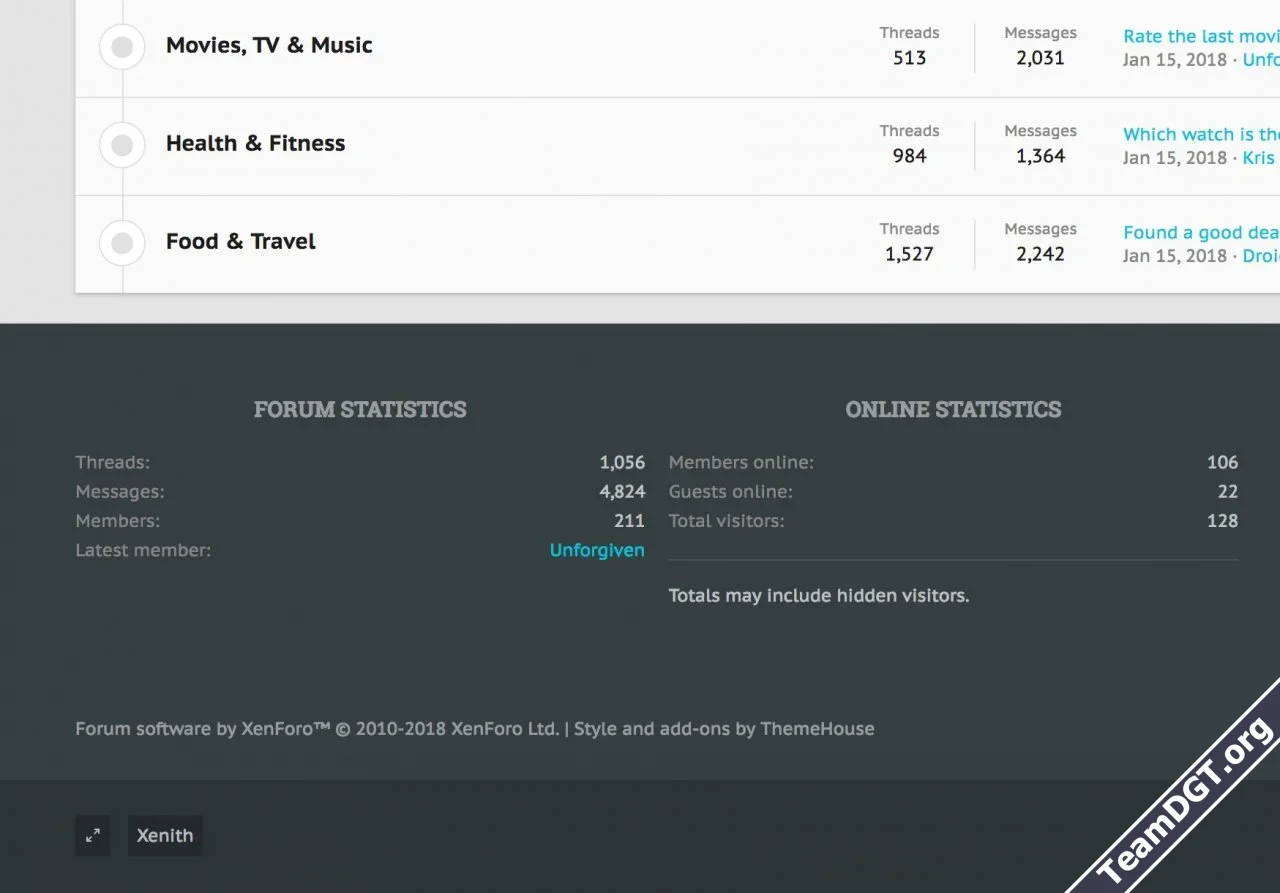Image resolution: width=1280 pixels, height=893 pixels.
Task: Click the Droi poster name in Food & Travel row
Action: [1261, 256]
